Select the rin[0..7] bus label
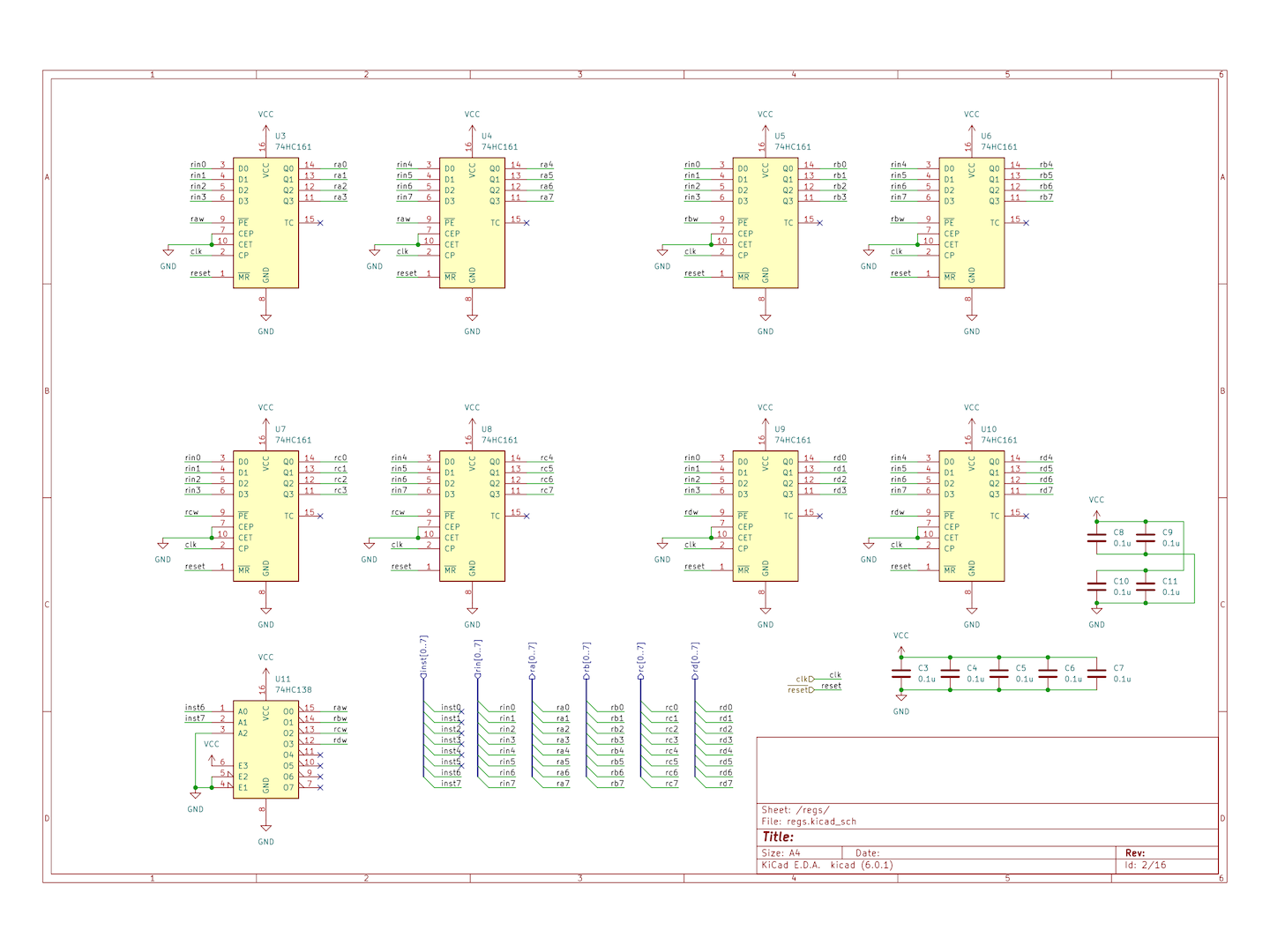 point(479,658)
